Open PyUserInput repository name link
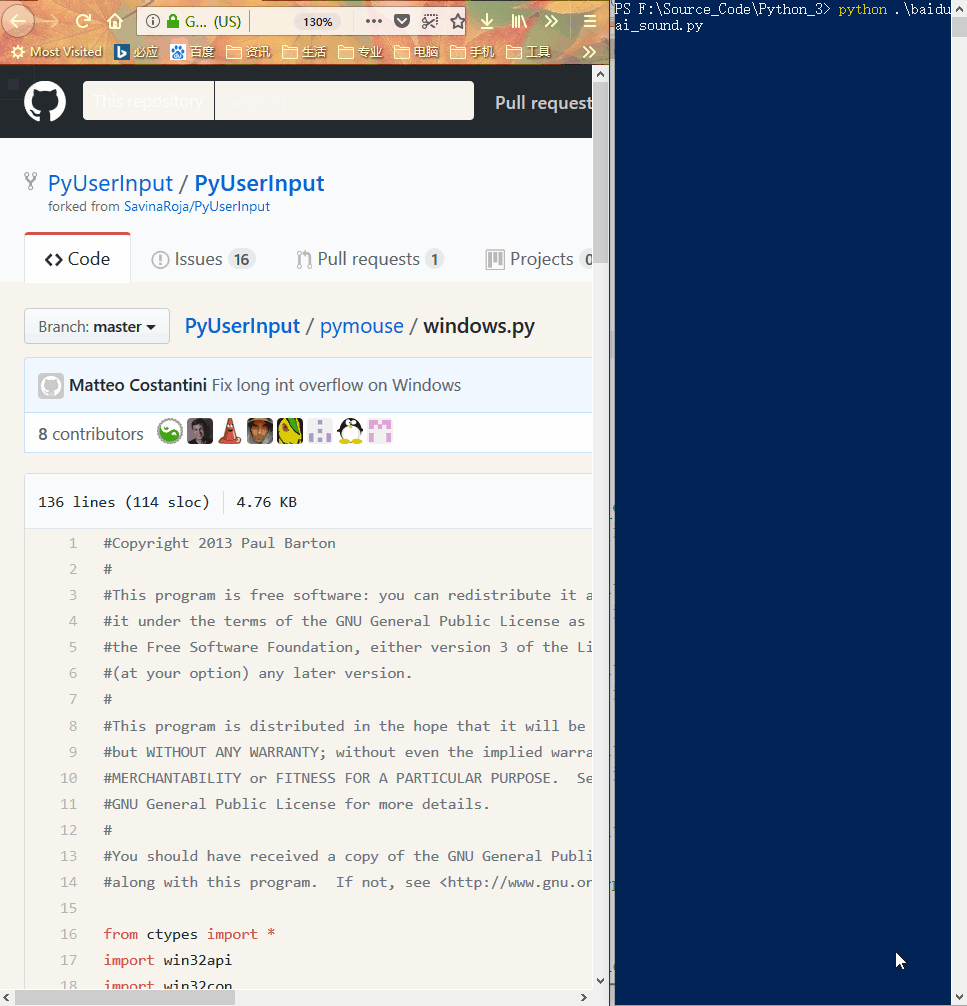The width and height of the screenshot is (967, 1006). click(x=259, y=183)
